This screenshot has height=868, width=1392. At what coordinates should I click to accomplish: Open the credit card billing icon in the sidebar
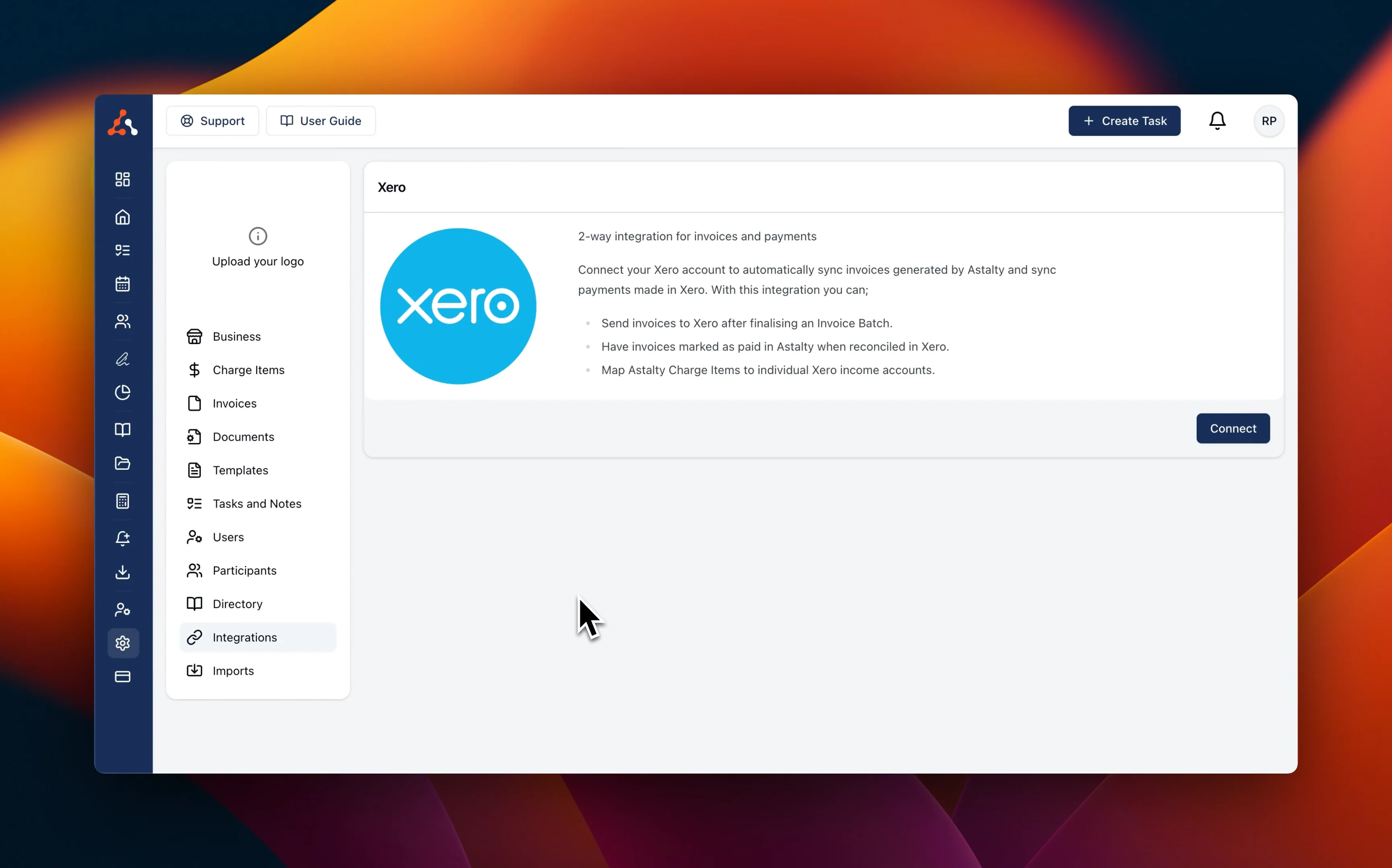122,676
